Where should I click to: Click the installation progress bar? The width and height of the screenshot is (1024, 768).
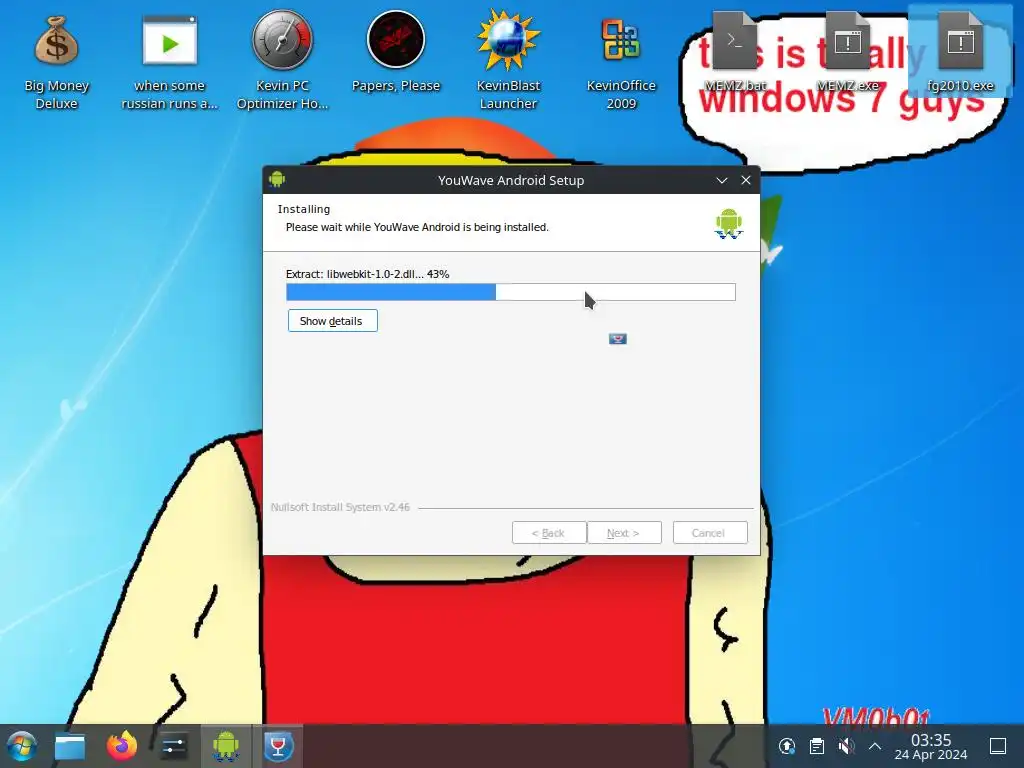click(x=511, y=292)
